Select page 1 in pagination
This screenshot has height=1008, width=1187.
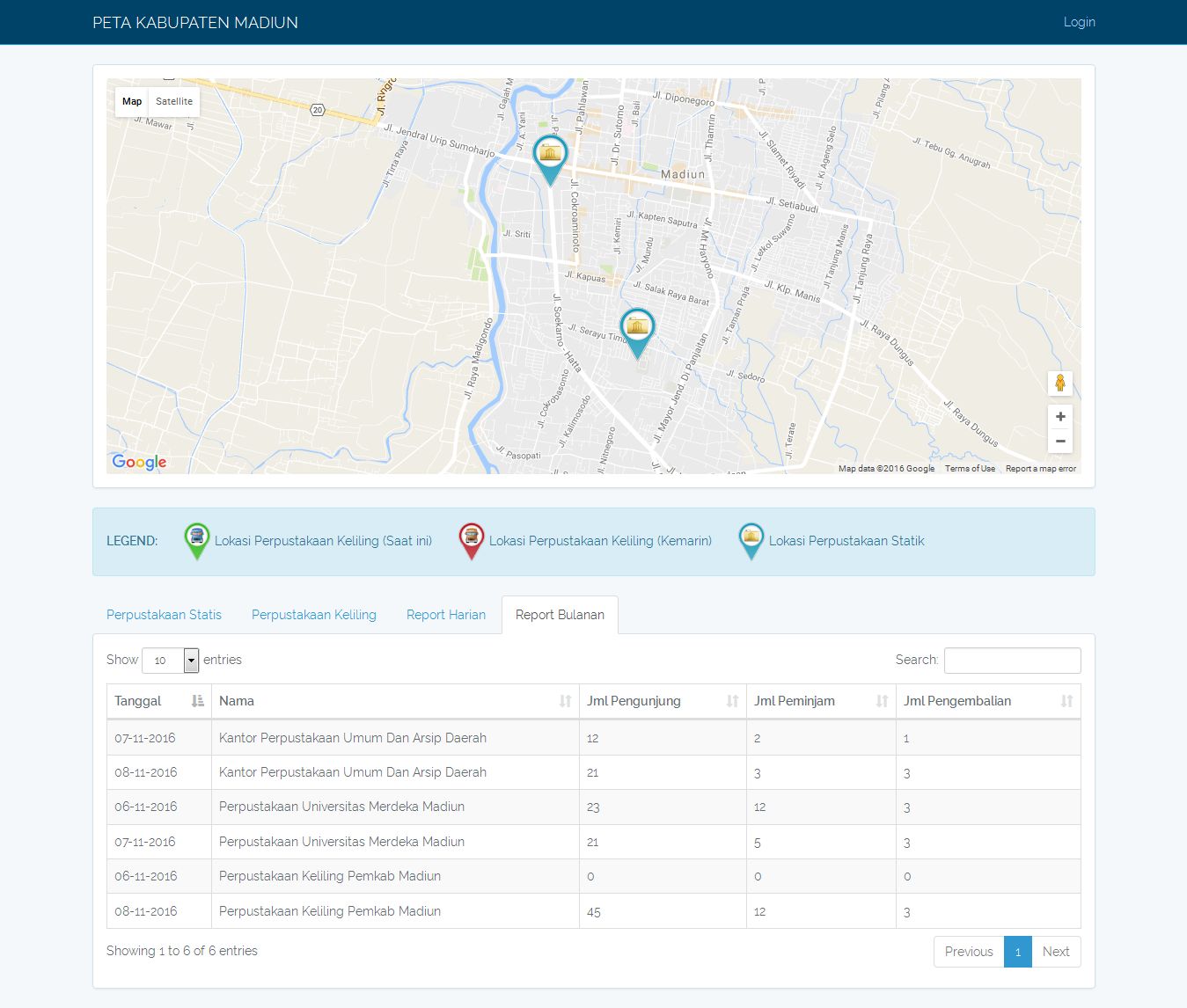pos(1018,952)
